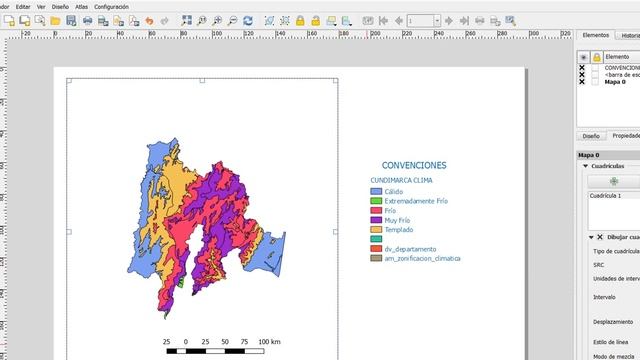Switch to the Elementos tab
The image size is (640, 360).
point(596,36)
